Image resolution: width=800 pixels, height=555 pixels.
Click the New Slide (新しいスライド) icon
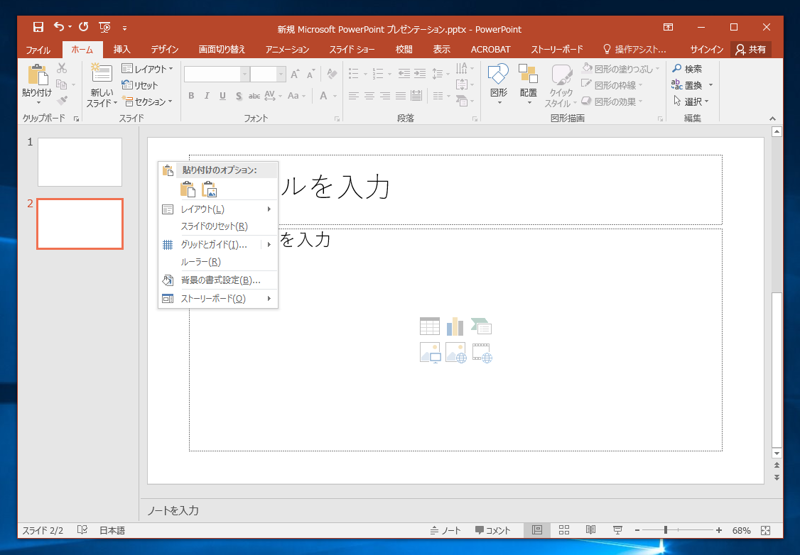[101, 74]
